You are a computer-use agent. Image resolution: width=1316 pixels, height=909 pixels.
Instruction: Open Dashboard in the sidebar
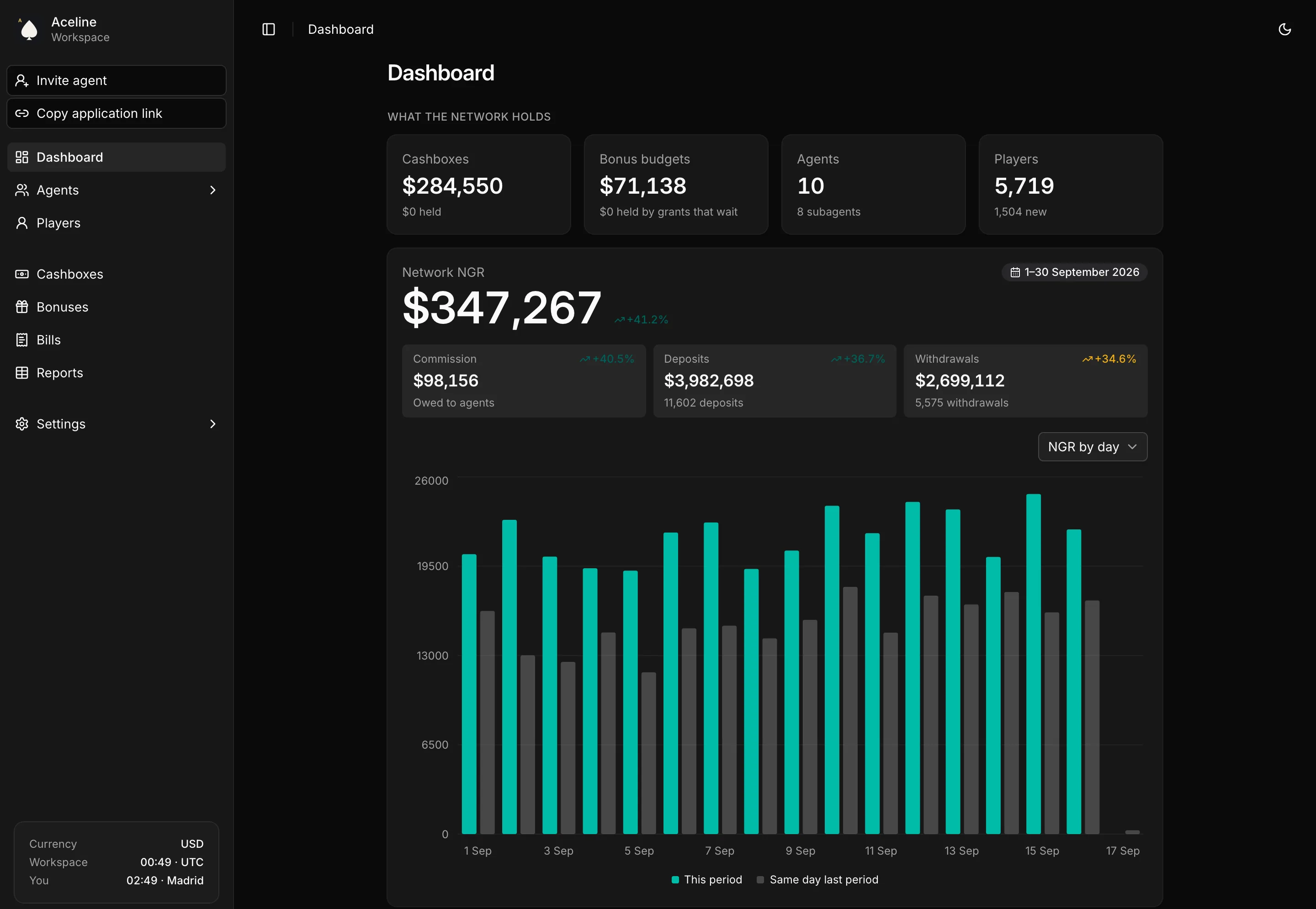[116, 157]
